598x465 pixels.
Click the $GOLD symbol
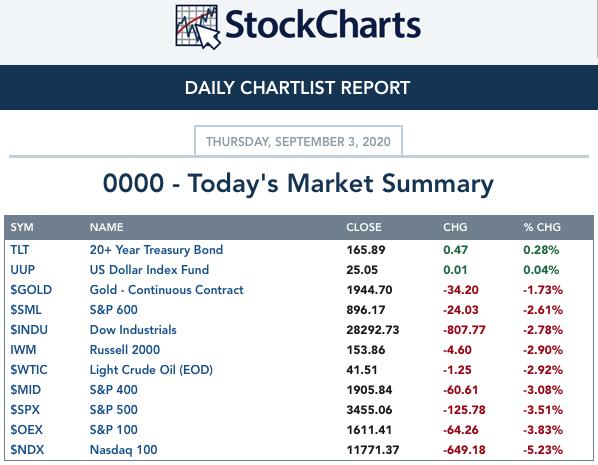(31, 290)
